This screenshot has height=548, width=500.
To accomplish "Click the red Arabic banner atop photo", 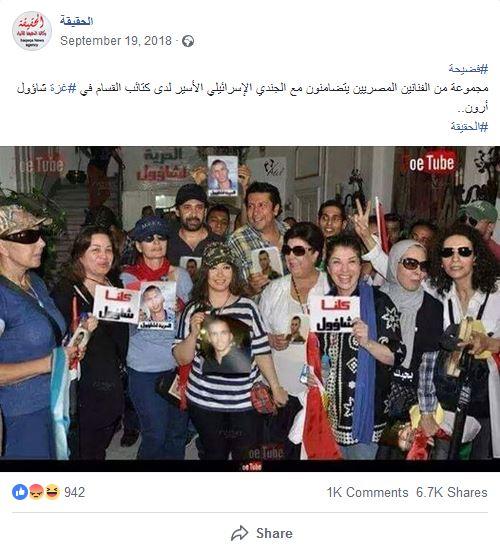I will point(164,165).
